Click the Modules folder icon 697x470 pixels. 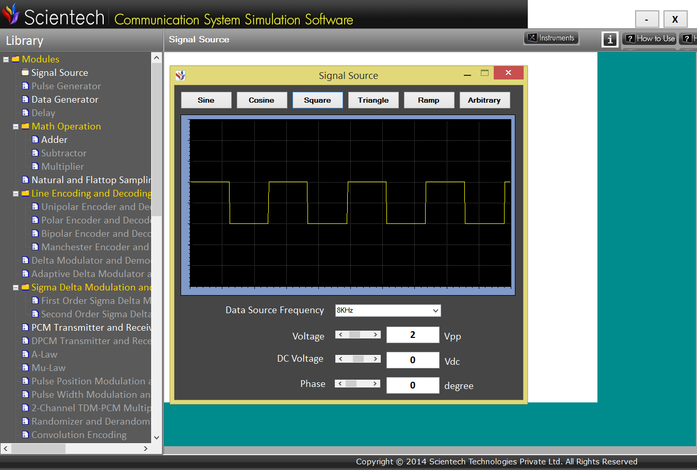coord(16,59)
